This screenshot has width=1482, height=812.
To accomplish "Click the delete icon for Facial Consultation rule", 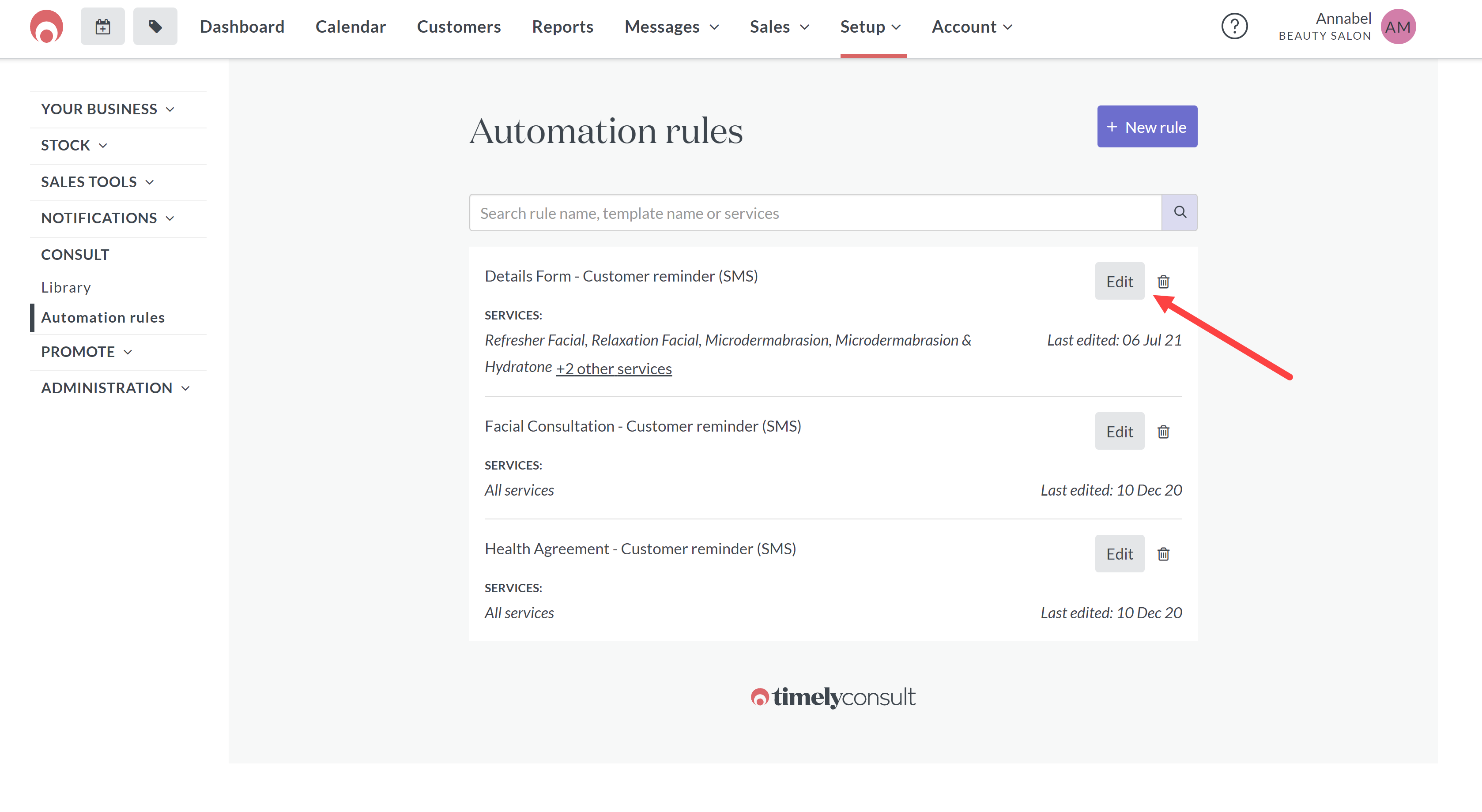I will point(1163,432).
